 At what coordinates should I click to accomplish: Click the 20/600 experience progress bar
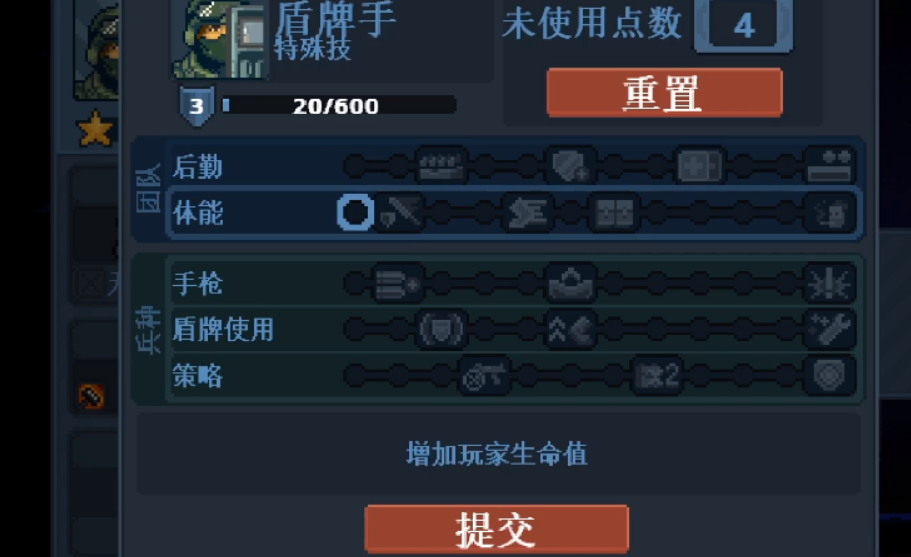click(x=339, y=106)
